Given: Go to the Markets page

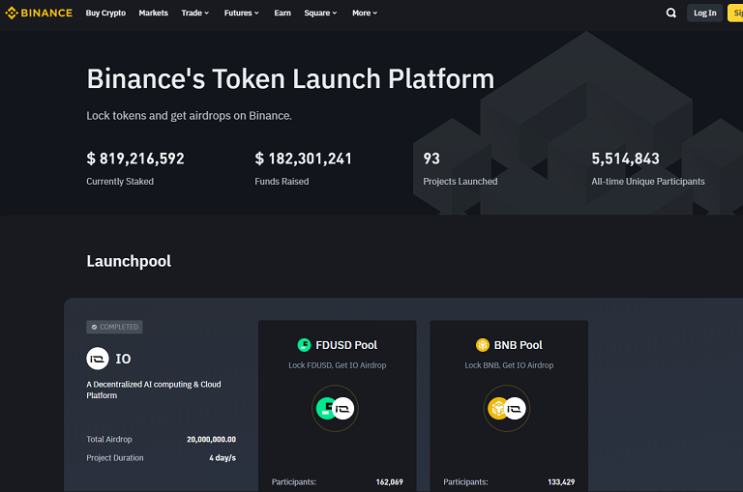Looking at the screenshot, I should point(153,13).
